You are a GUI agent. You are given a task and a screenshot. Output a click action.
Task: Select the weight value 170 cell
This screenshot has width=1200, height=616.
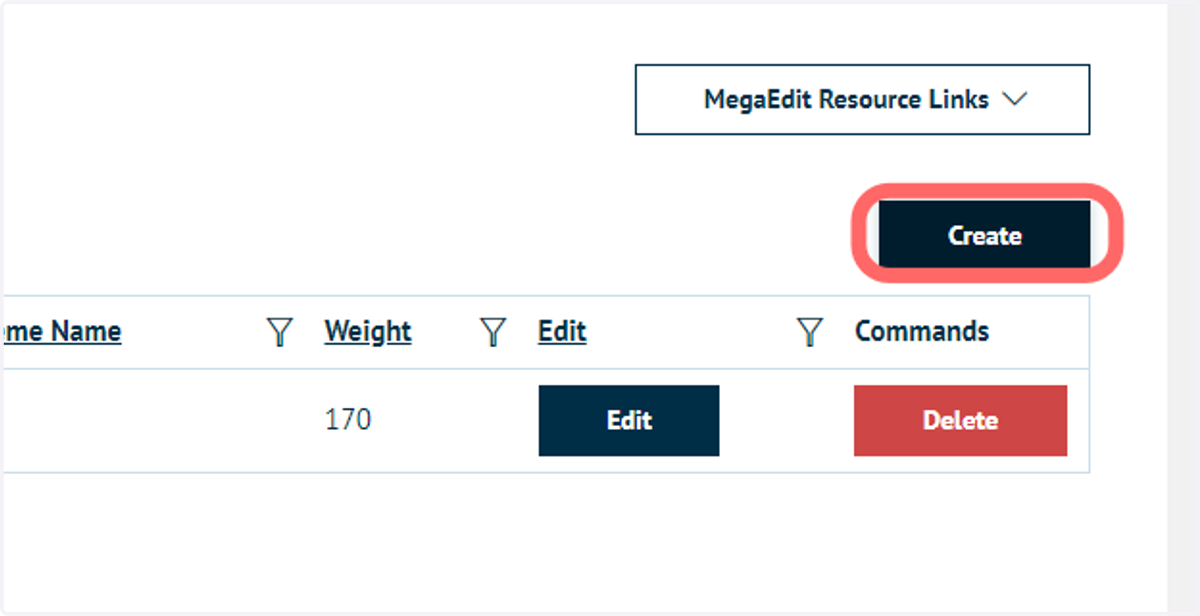click(x=348, y=419)
